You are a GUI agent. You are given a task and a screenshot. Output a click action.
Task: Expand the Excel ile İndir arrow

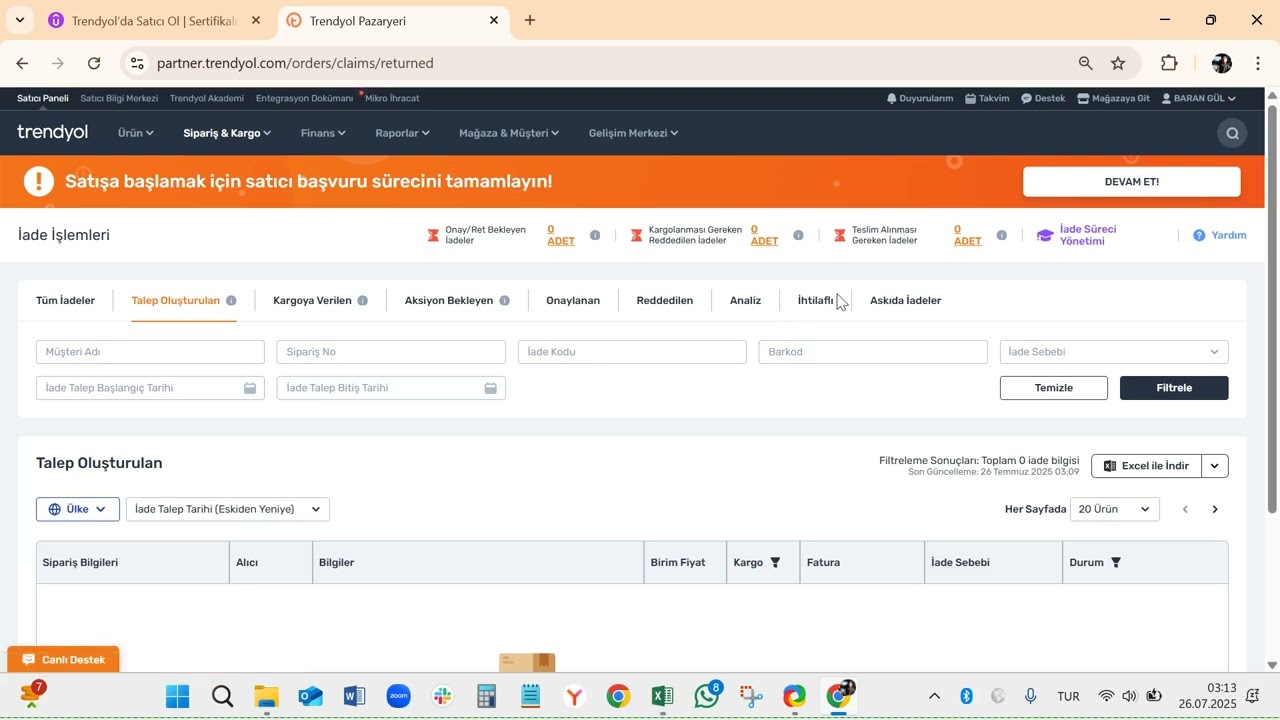pos(1215,466)
